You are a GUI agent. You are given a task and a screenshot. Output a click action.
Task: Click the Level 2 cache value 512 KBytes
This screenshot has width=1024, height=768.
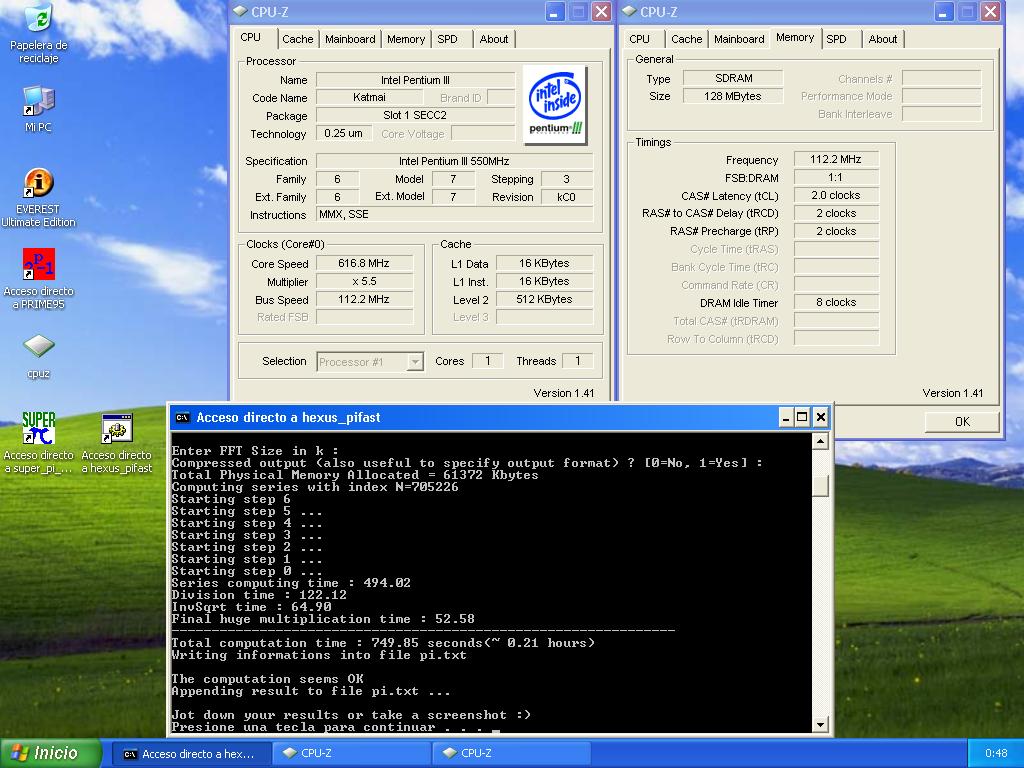(x=545, y=300)
